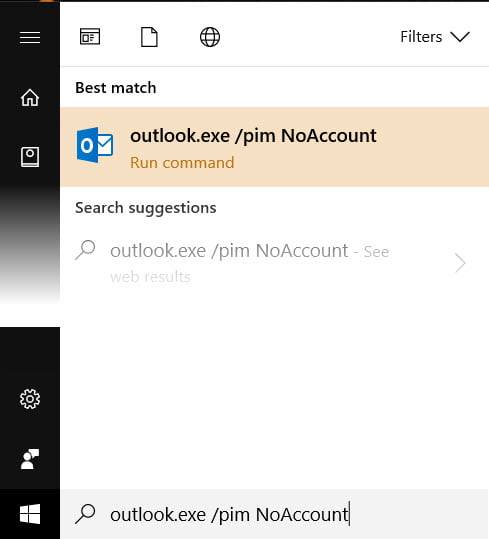Open the hamburger menu in the sidebar
The image size is (489, 539).
pyautogui.click(x=30, y=37)
